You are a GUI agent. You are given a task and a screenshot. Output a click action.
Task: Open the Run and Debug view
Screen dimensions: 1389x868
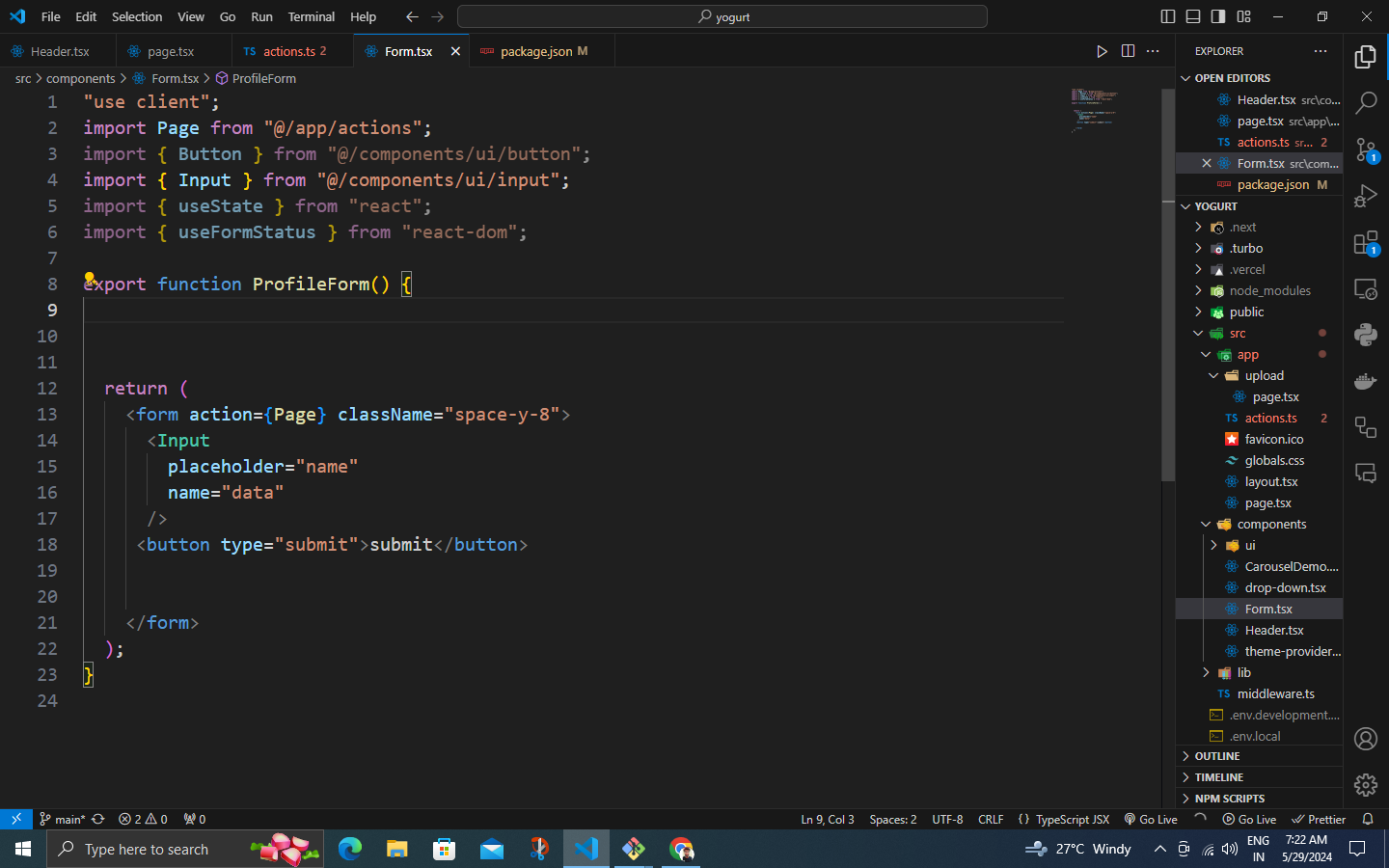[1365, 196]
